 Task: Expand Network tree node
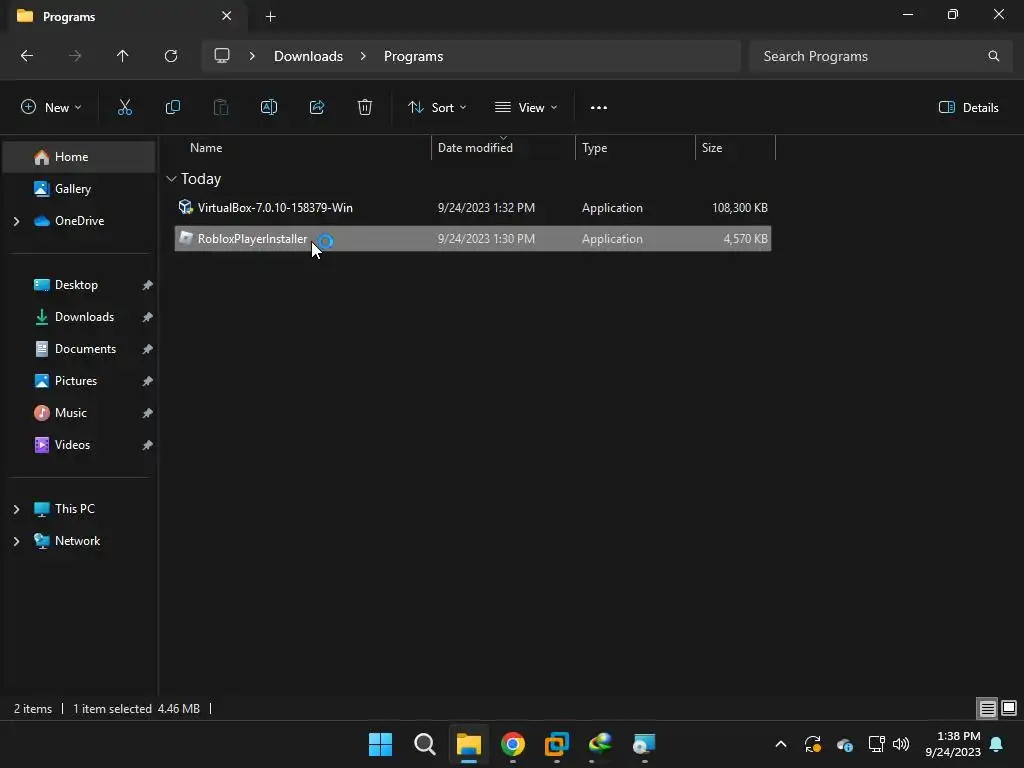click(x=16, y=541)
